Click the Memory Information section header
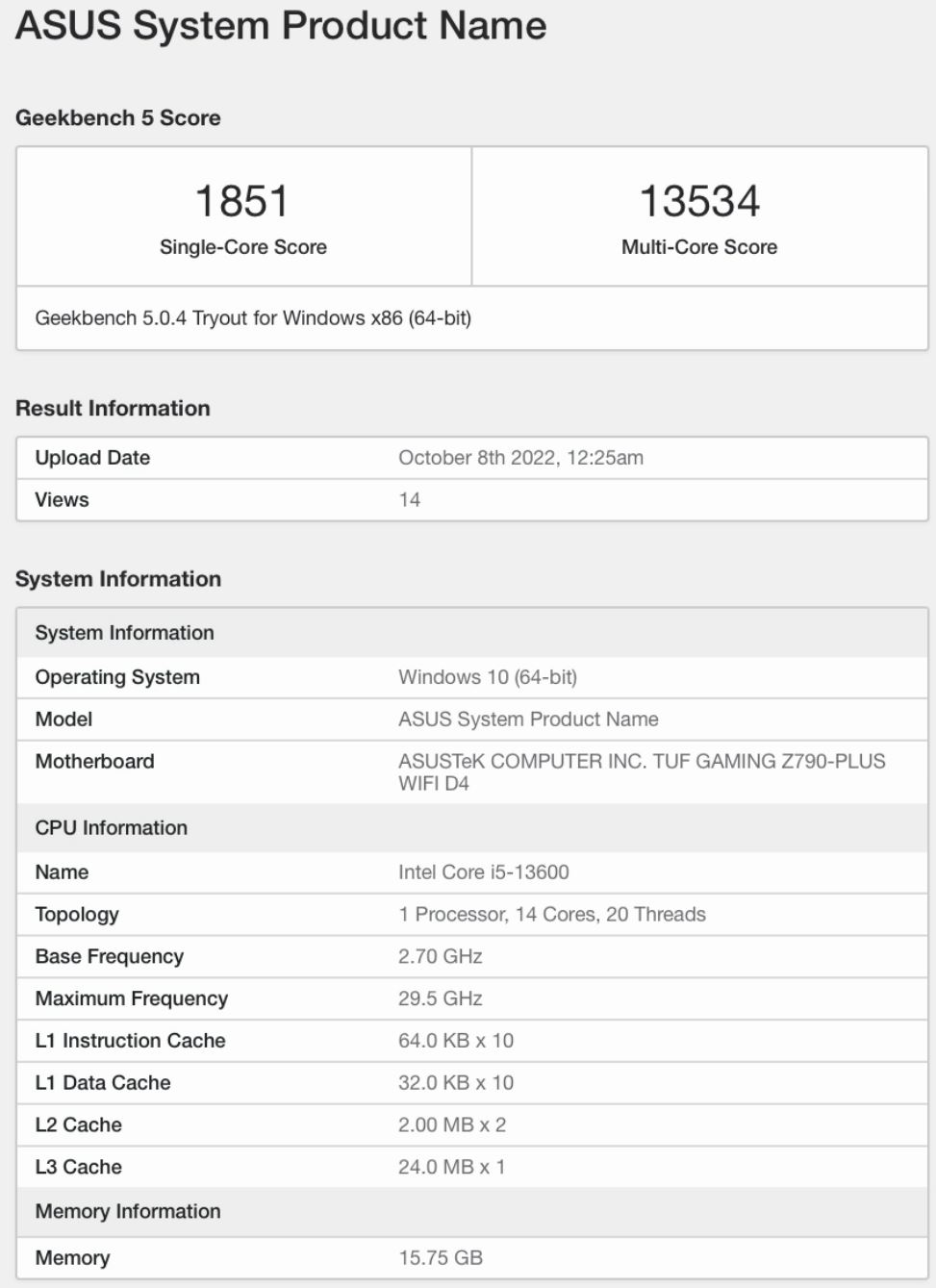The width and height of the screenshot is (936, 1288). click(128, 1212)
